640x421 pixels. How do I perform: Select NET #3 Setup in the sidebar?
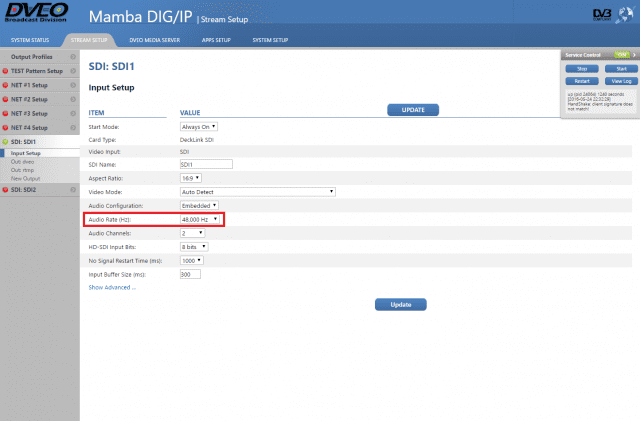point(29,114)
